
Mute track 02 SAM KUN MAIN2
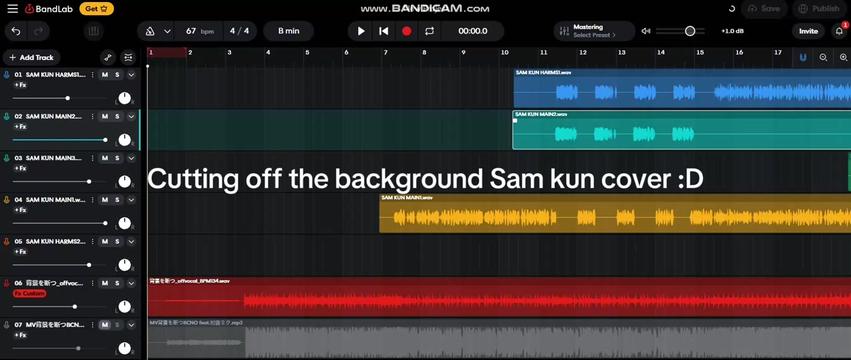click(104, 117)
